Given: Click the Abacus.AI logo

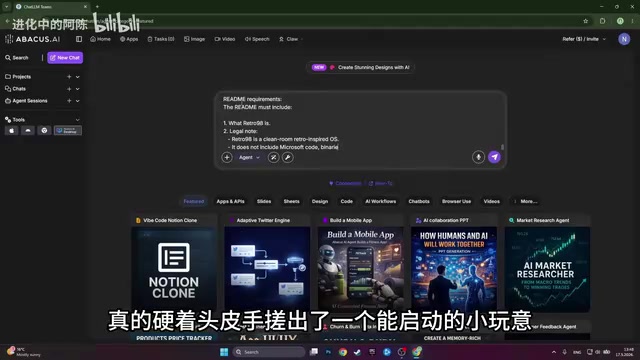Looking at the screenshot, I should click(x=33, y=39).
